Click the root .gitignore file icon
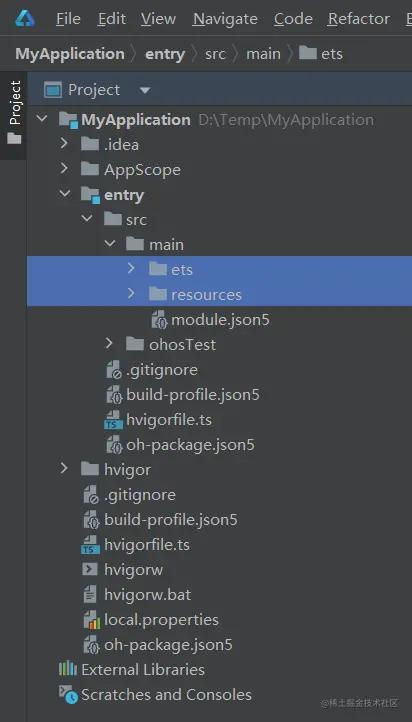 pos(91,495)
